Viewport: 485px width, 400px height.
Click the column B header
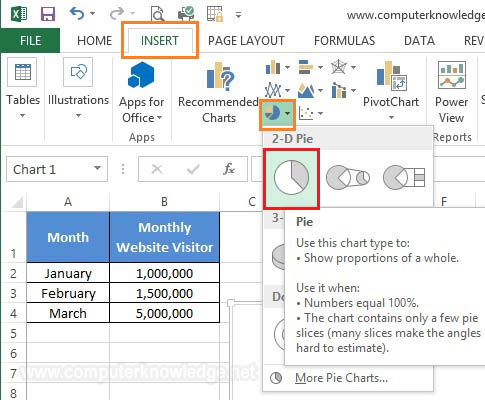tap(164, 201)
